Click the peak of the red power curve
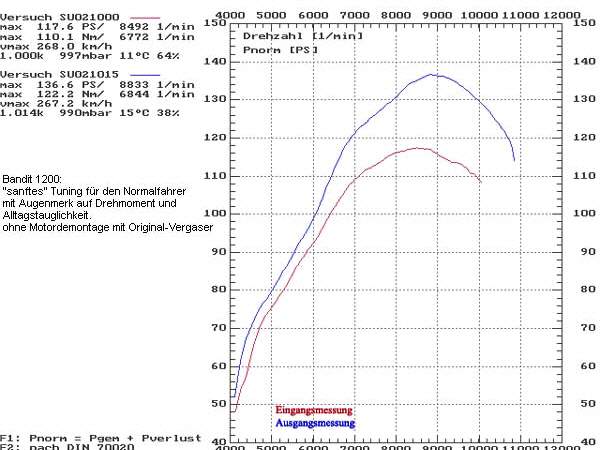Screen dimensions: 600x450 418,148
